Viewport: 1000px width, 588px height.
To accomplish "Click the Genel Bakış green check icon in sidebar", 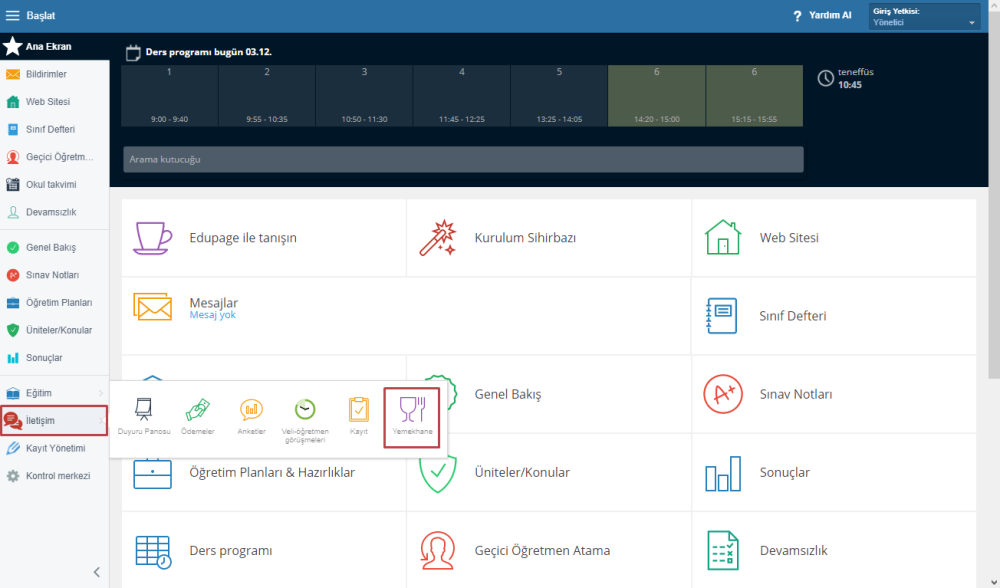I will coord(13,247).
